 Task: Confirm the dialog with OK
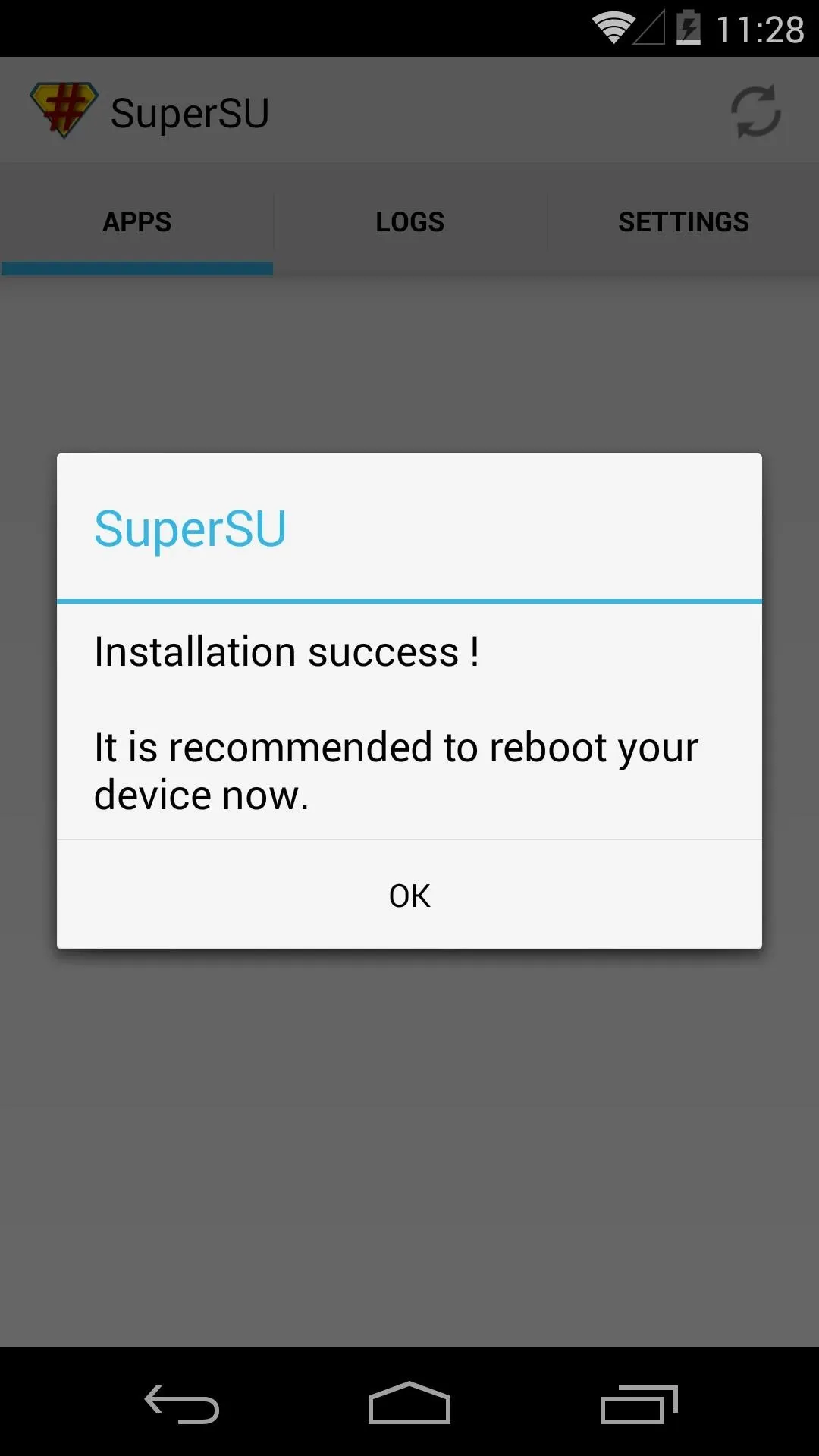409,895
